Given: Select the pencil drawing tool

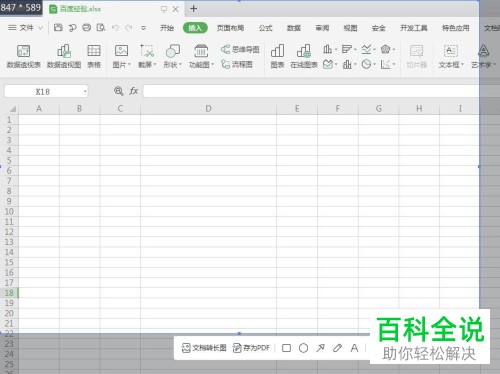Looking at the screenshot, I should (337, 348).
